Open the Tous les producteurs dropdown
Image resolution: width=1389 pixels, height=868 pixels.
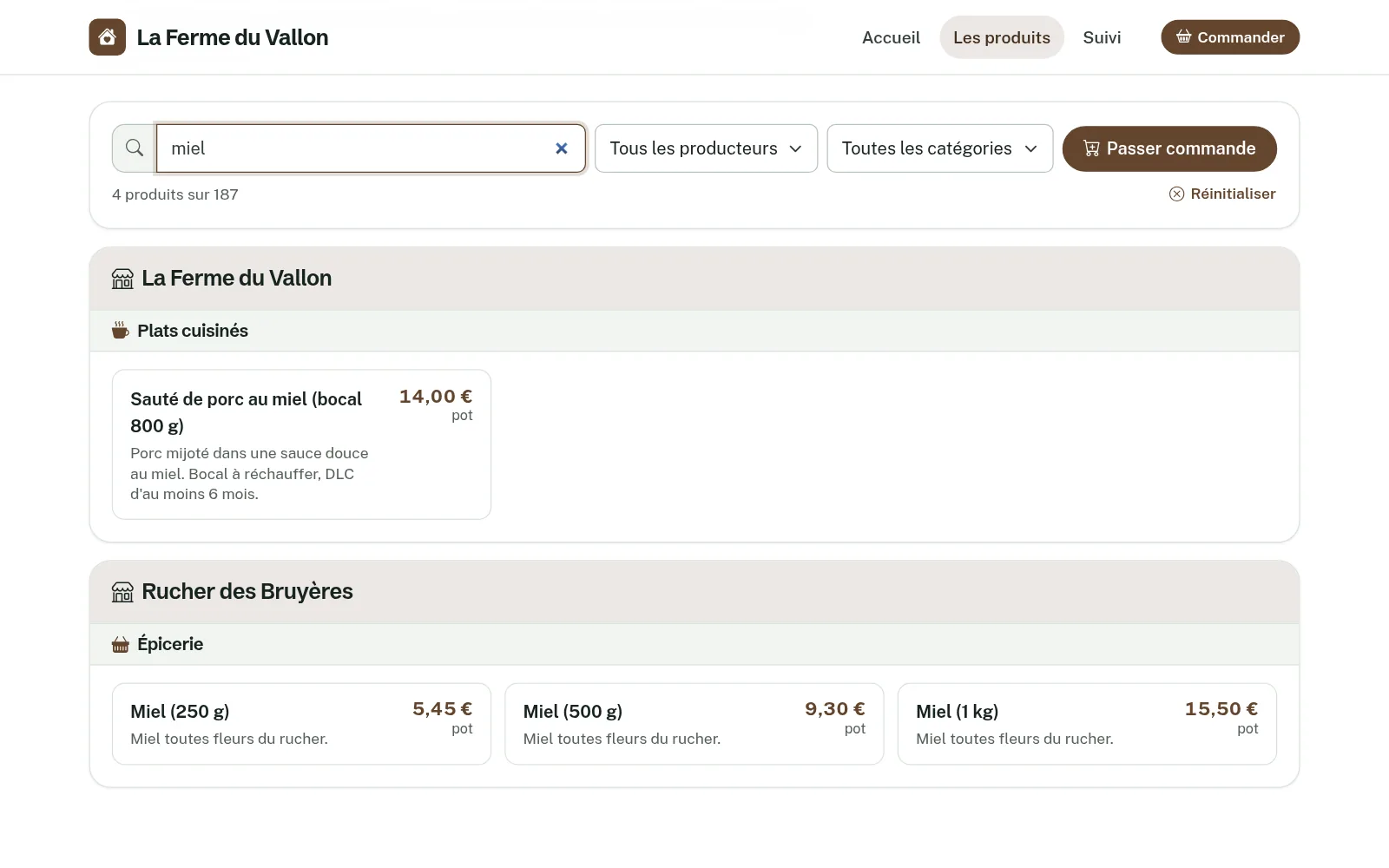[706, 148]
